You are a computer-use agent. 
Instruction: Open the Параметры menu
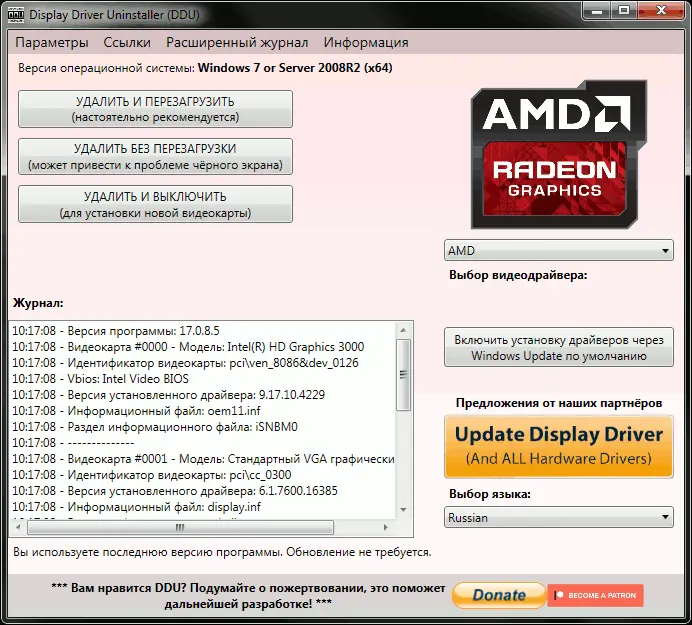(x=52, y=43)
